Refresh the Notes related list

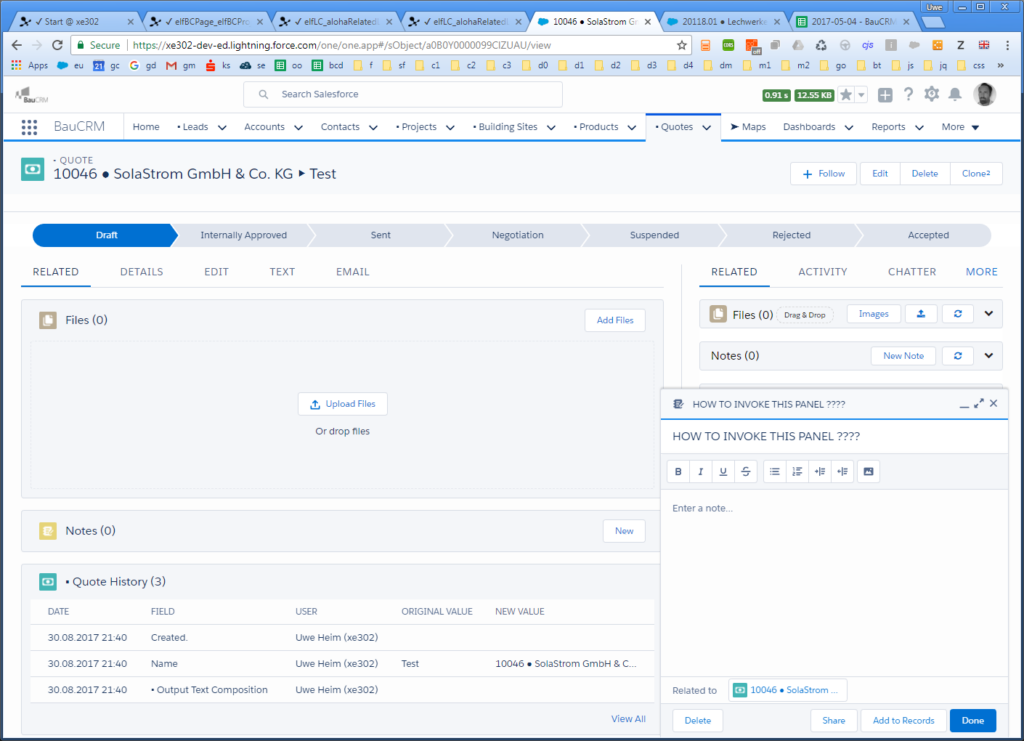pyautogui.click(x=957, y=355)
